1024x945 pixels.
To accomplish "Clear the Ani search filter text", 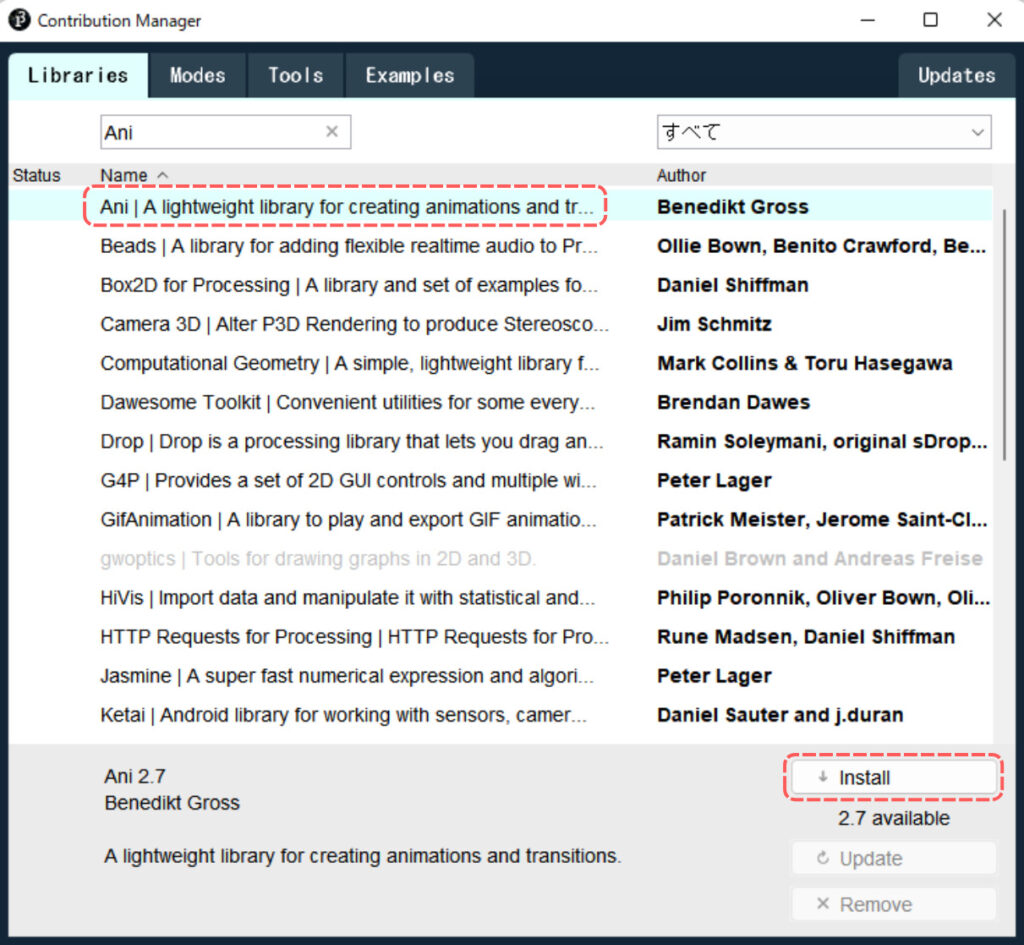I will point(332,132).
